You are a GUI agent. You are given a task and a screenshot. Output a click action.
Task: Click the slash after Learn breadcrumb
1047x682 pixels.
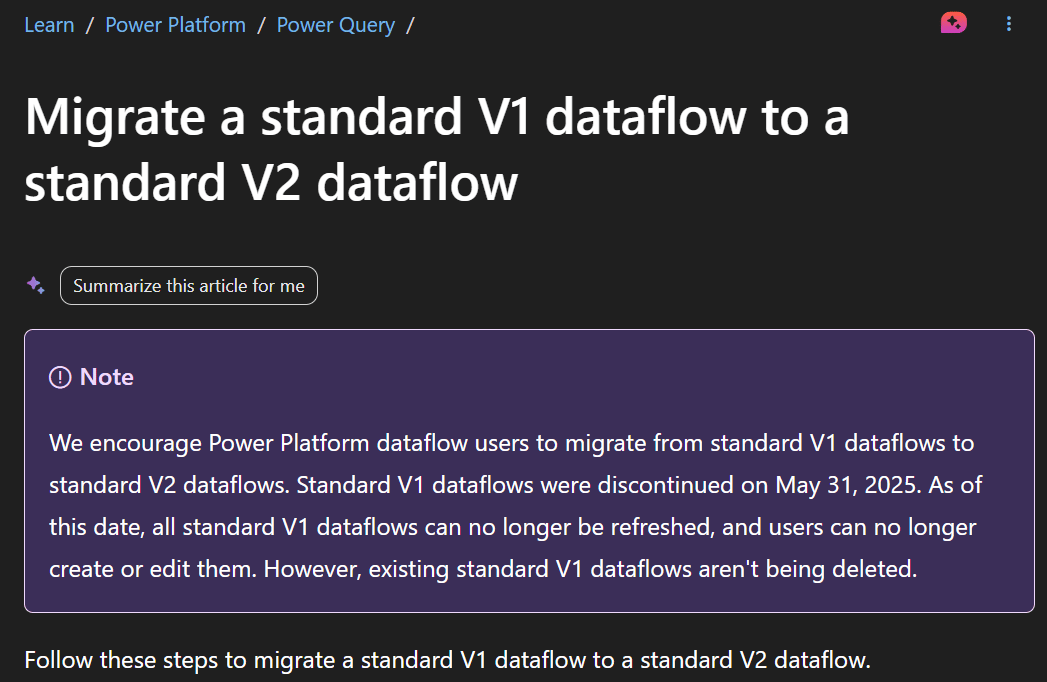89,25
